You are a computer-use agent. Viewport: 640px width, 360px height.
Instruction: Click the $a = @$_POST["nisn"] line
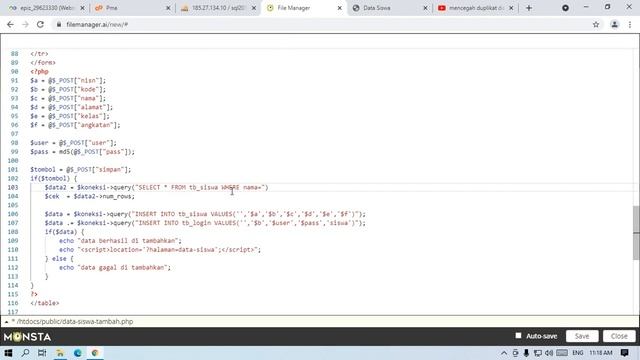point(68,80)
